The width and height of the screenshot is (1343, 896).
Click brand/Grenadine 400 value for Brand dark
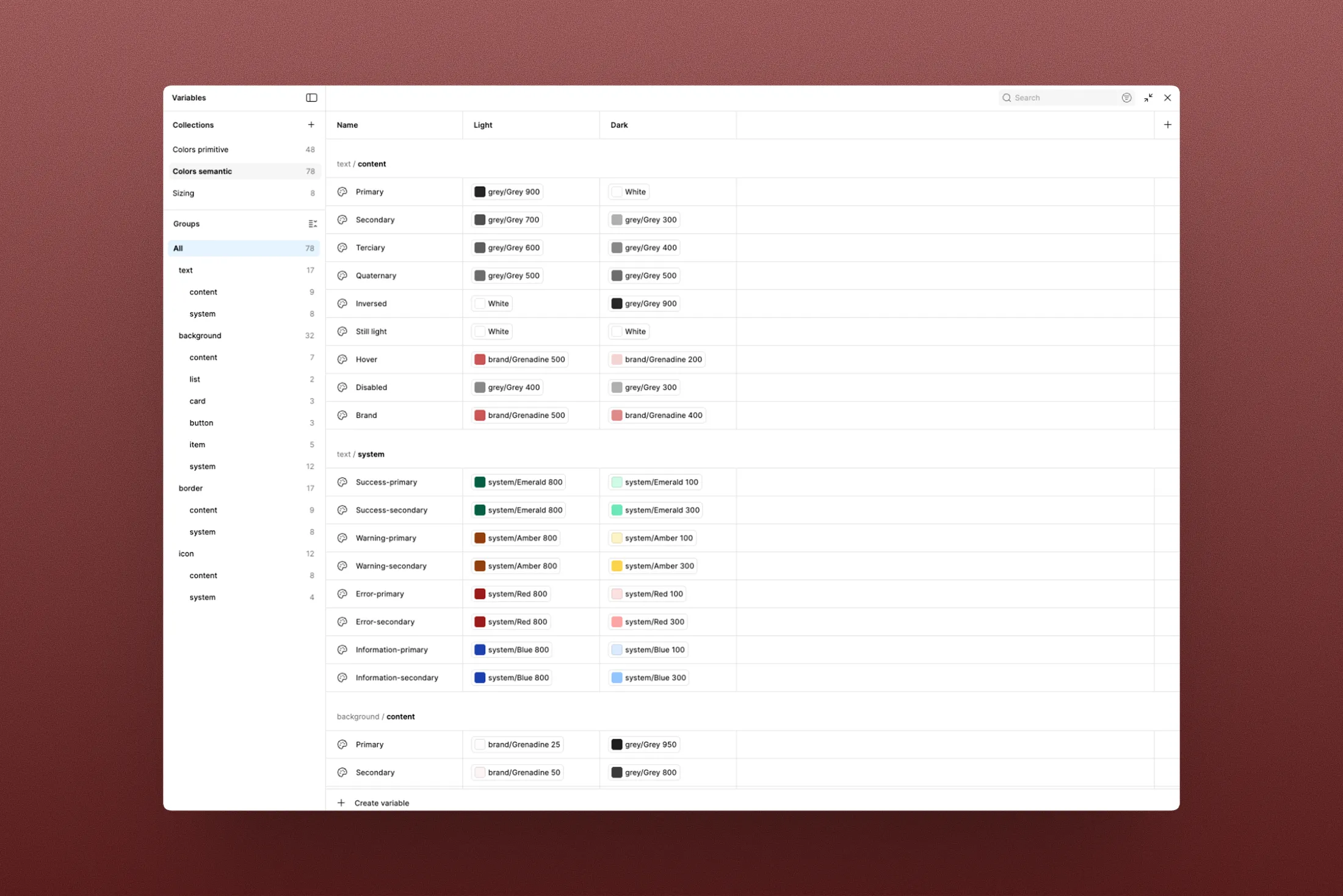[x=657, y=416]
